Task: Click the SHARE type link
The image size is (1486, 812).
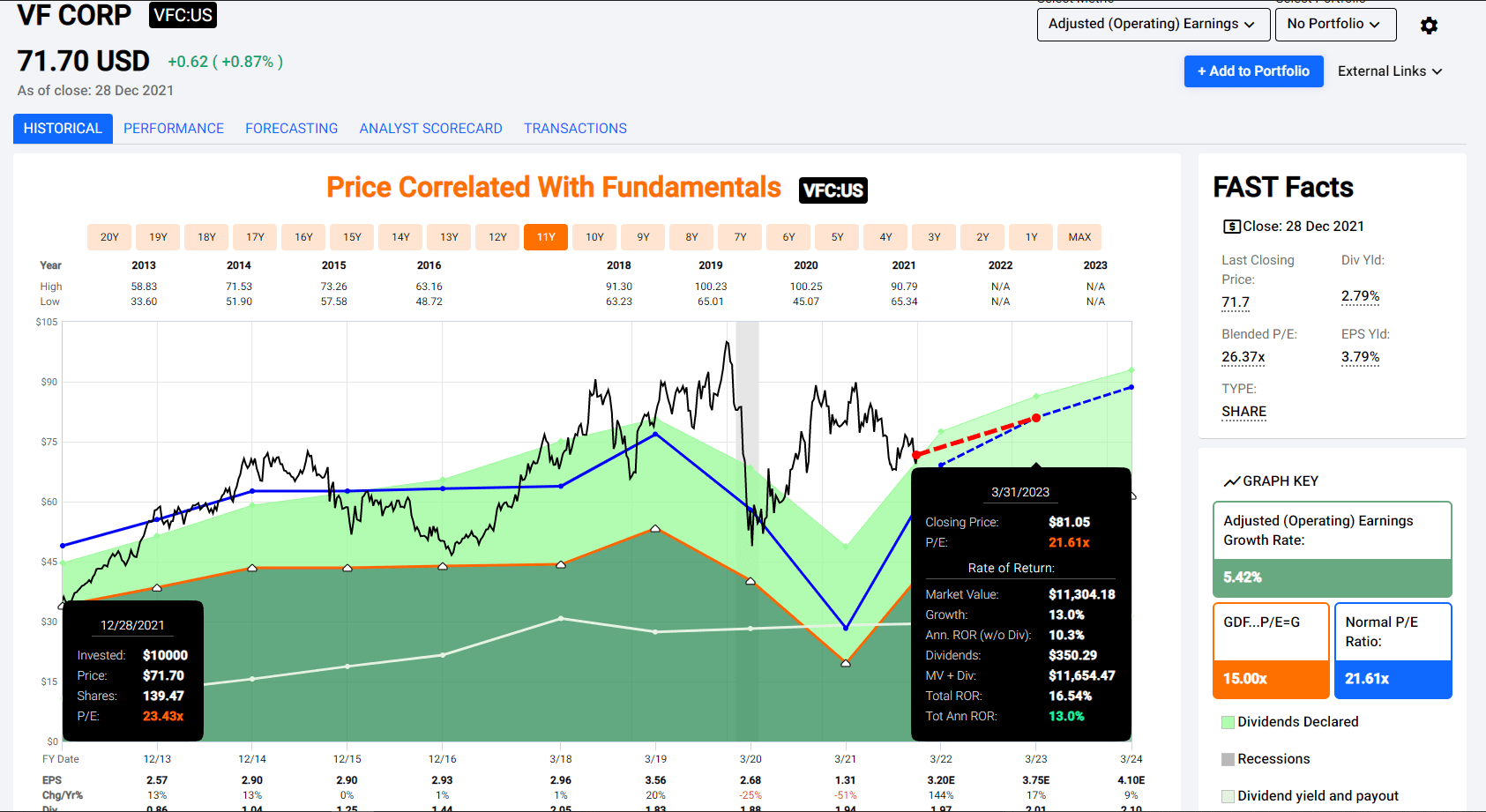Action: [1243, 412]
